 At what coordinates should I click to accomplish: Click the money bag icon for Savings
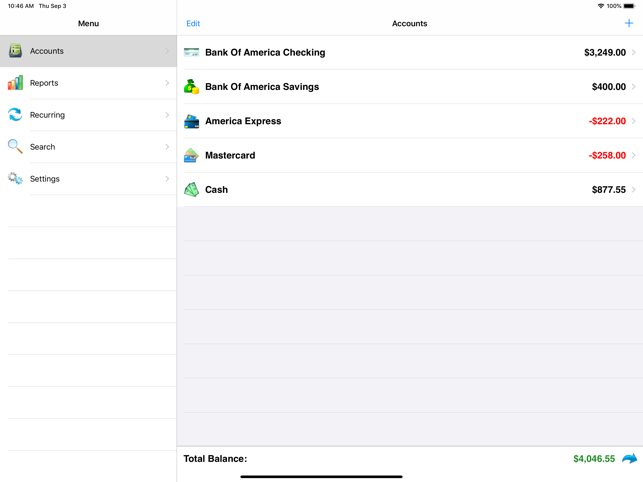pyautogui.click(x=191, y=87)
